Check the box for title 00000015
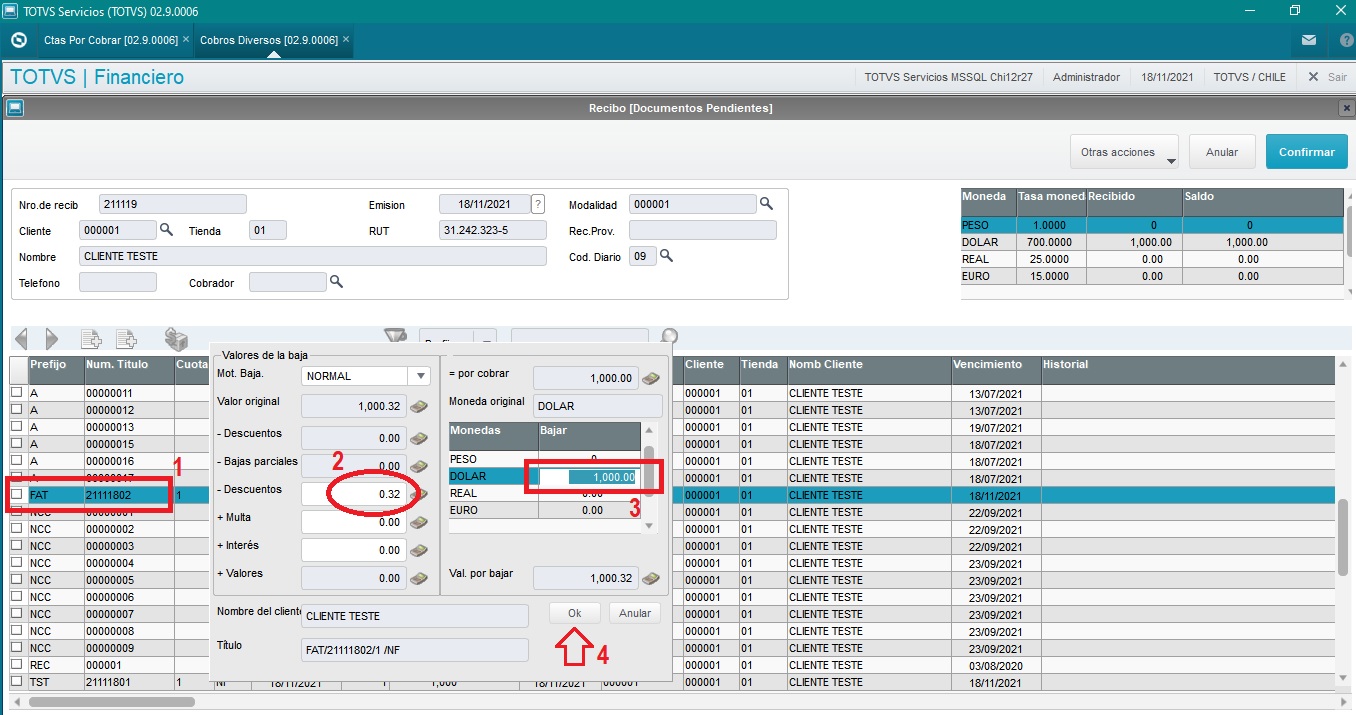 coord(16,444)
